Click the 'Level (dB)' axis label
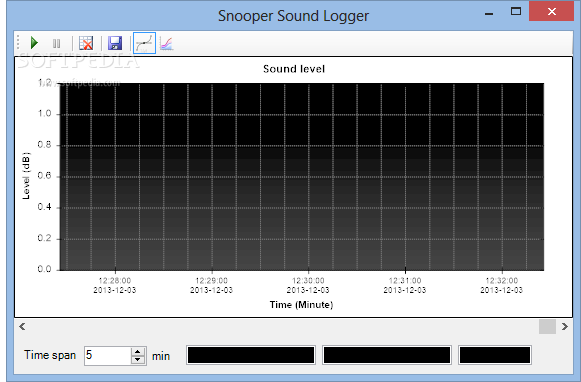The width and height of the screenshot is (581, 382). pyautogui.click(x=26, y=176)
